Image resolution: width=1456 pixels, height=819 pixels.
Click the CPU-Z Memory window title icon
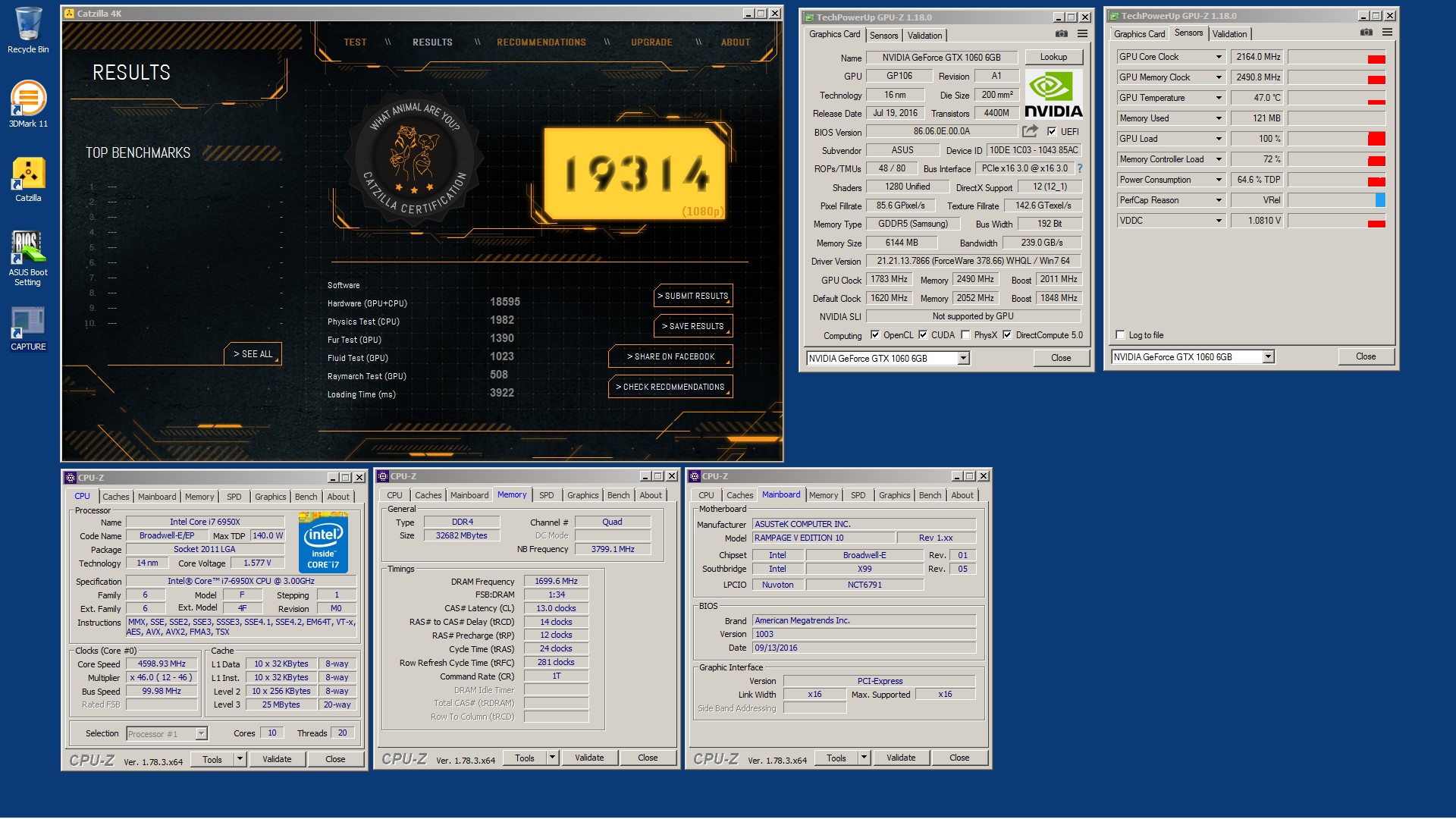384,476
